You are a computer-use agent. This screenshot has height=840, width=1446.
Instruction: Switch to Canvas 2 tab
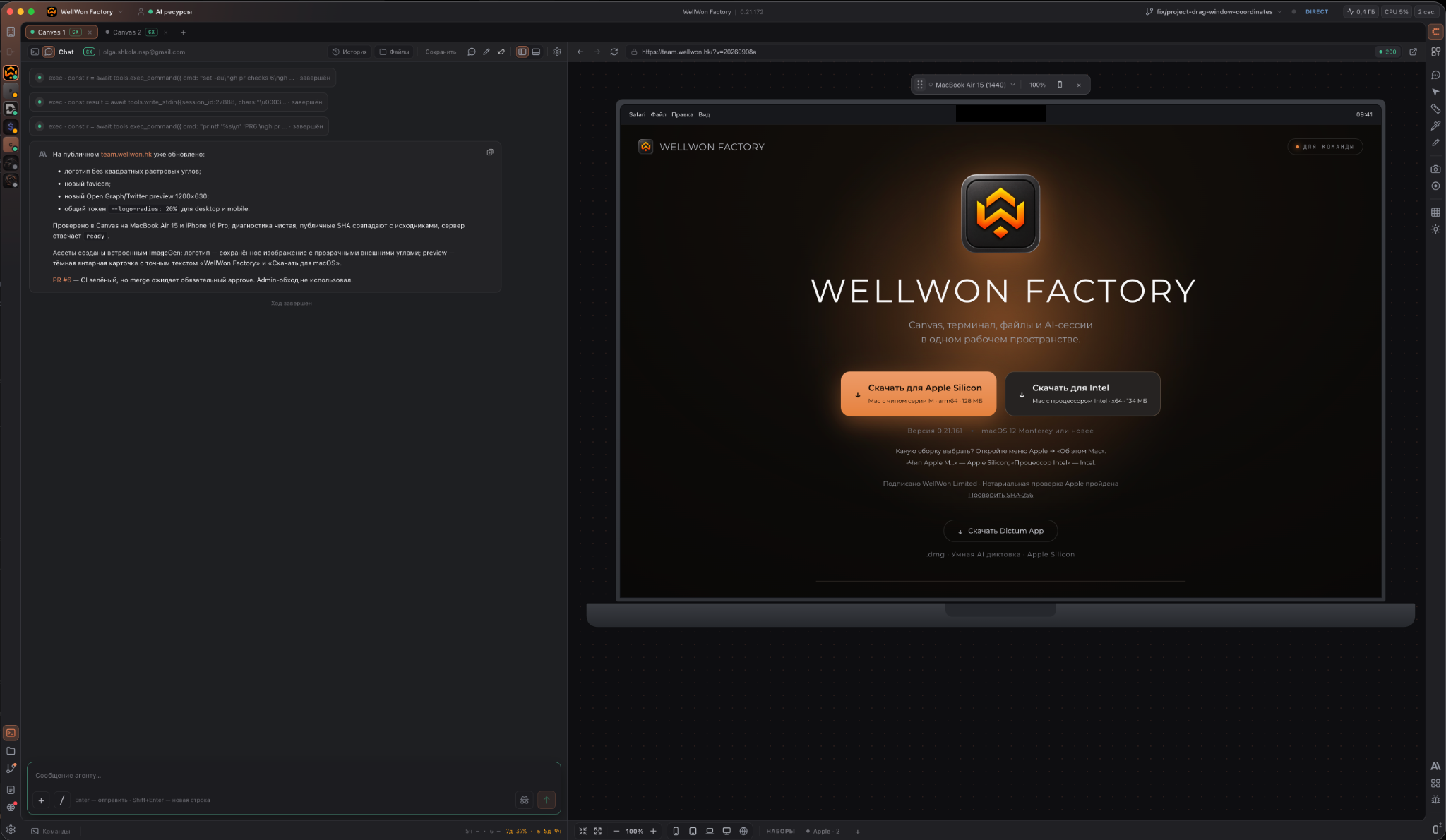(x=136, y=32)
